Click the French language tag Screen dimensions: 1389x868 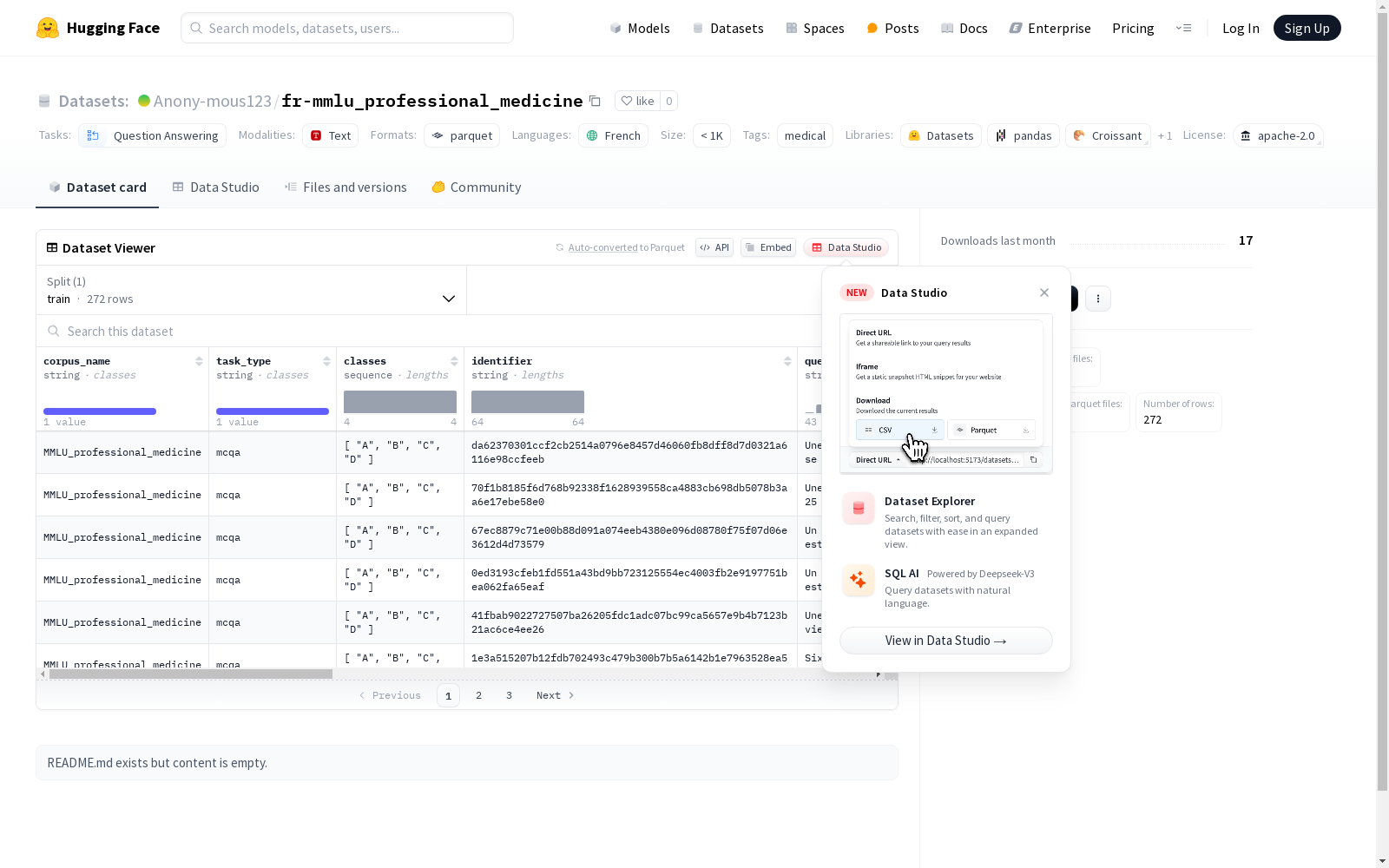[x=613, y=135]
